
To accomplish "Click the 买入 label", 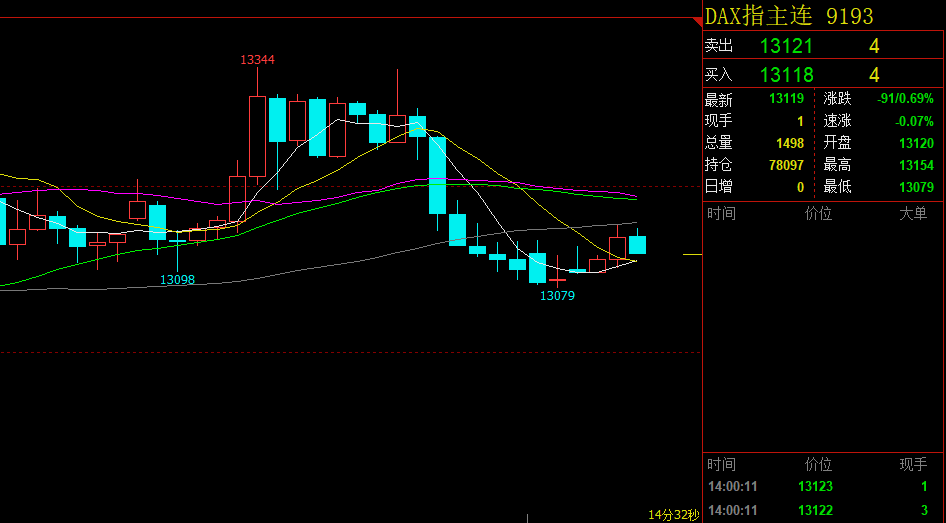I will [719, 75].
